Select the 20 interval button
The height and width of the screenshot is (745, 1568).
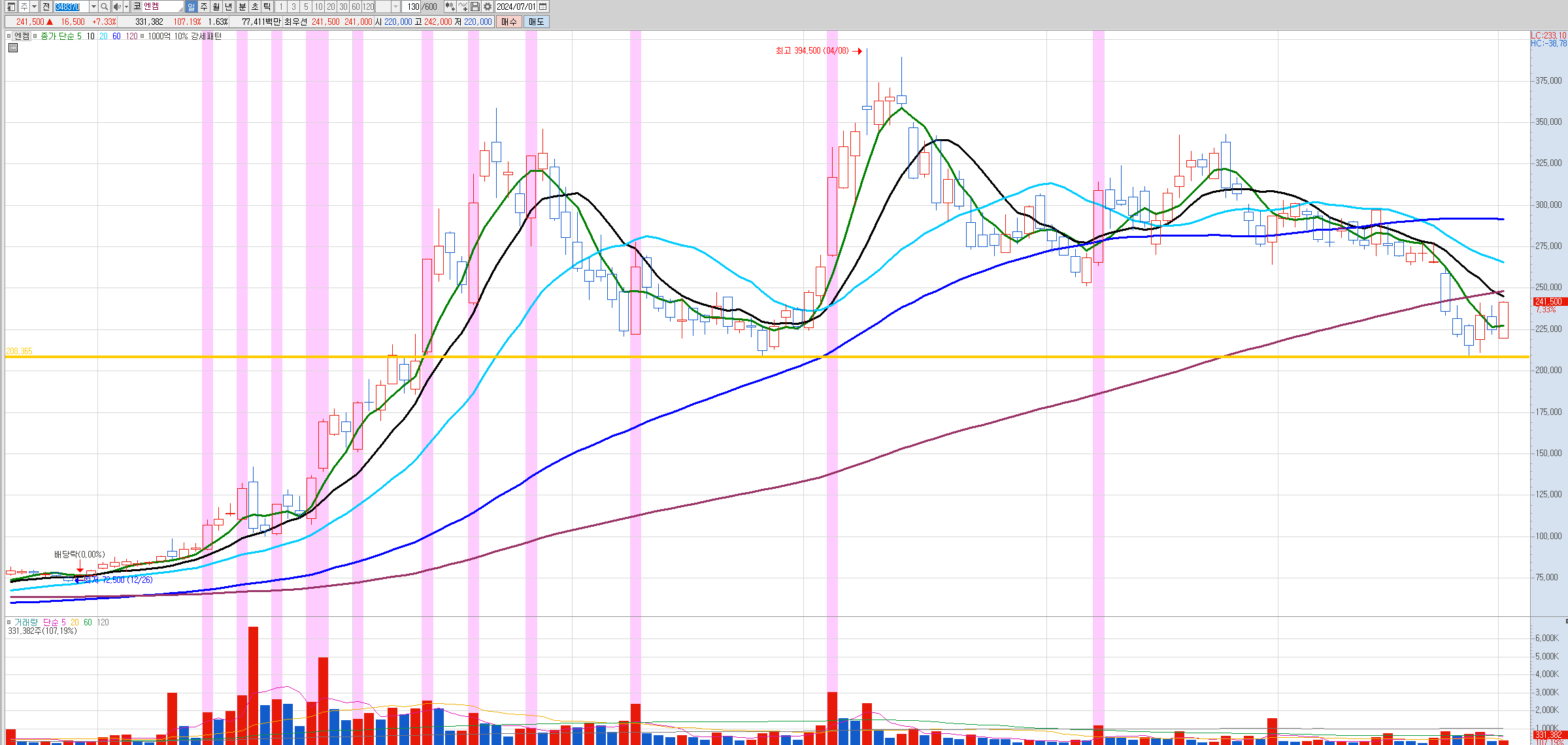331,7
